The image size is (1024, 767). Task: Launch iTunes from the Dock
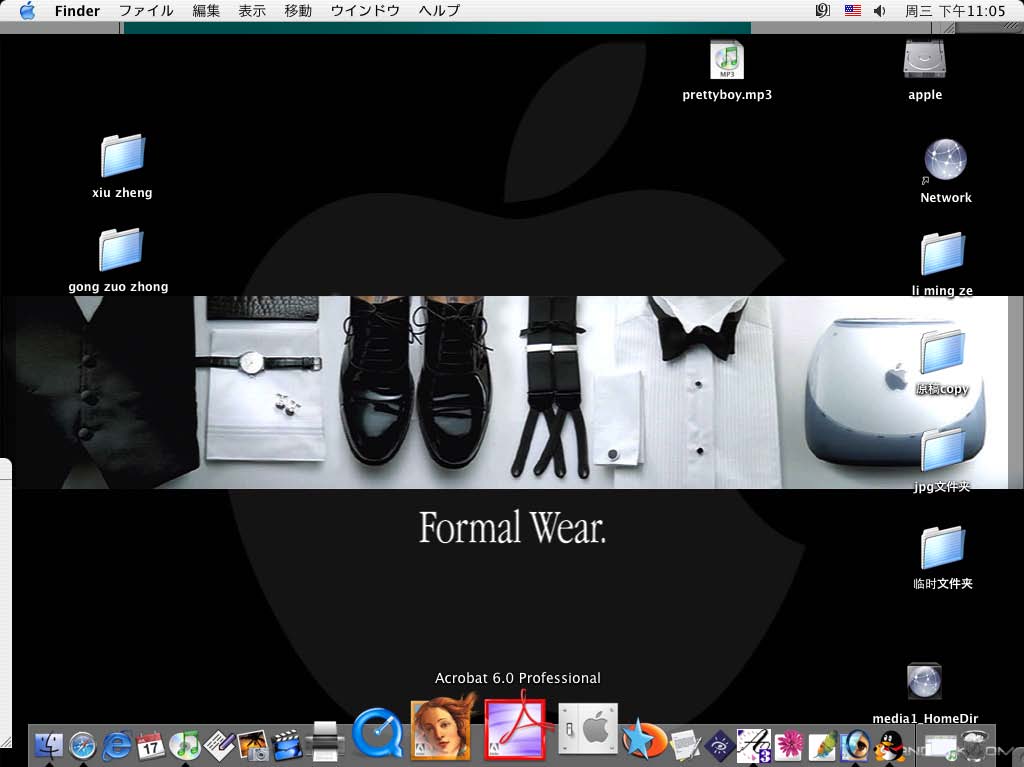[185, 745]
